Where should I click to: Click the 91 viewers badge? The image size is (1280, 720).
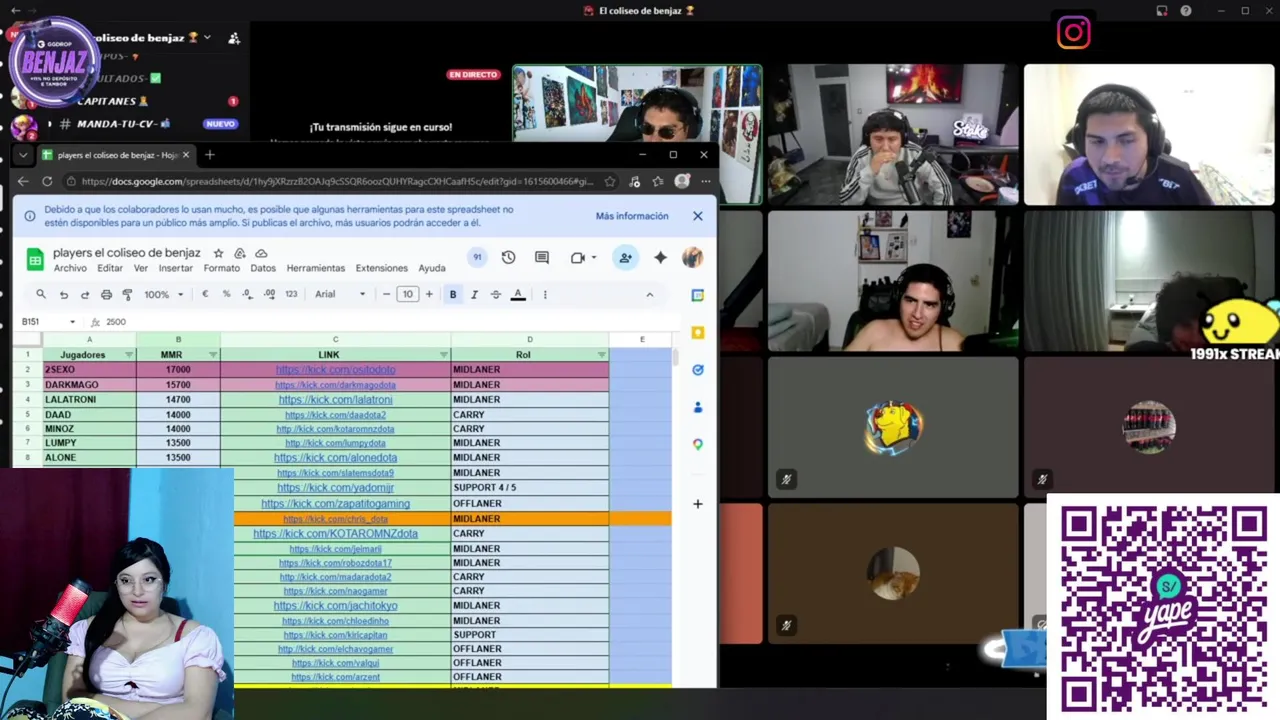point(477,257)
